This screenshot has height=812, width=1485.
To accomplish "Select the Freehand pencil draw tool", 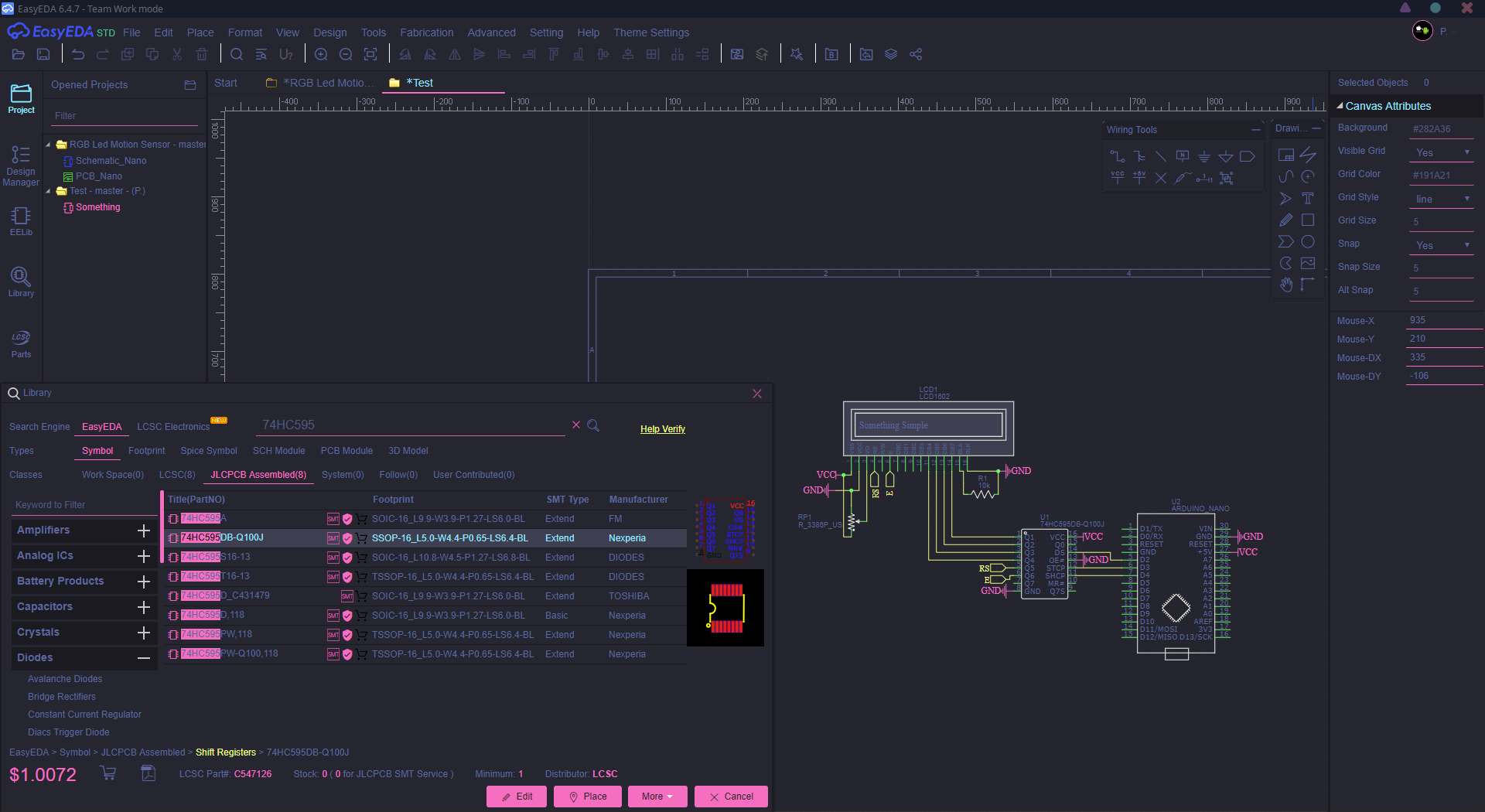I will coord(1285,220).
